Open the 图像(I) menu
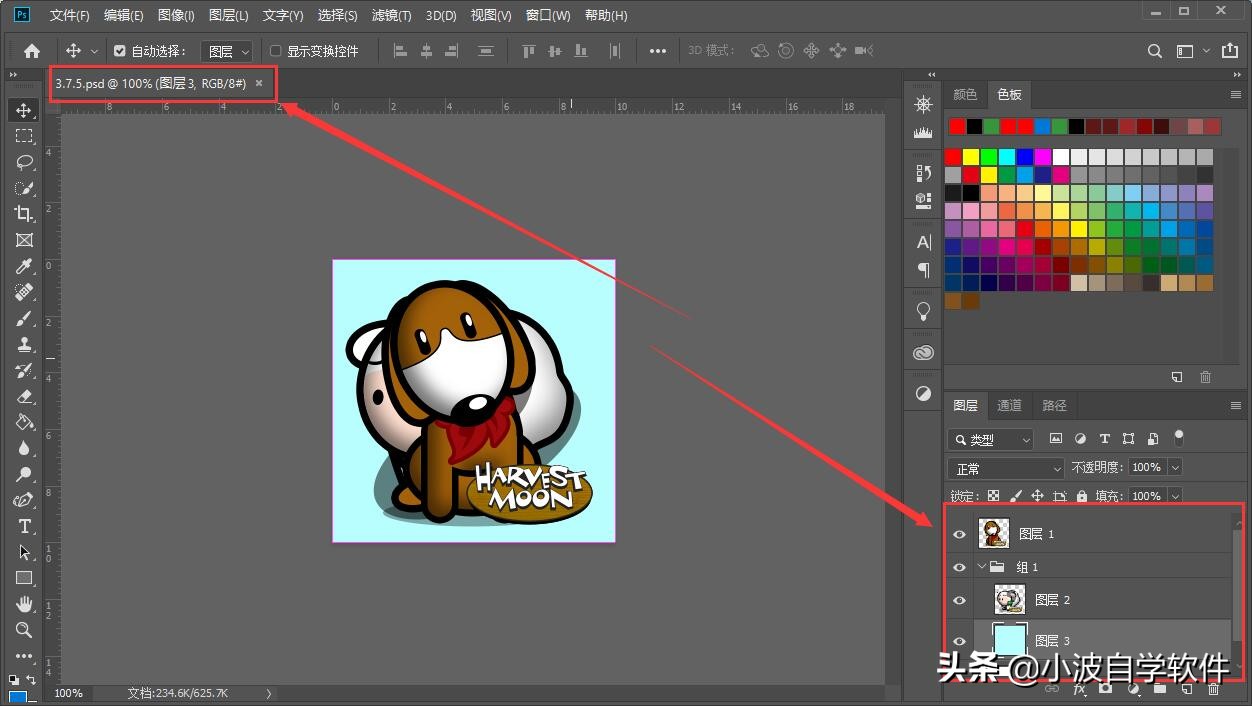The width and height of the screenshot is (1252, 706). [176, 15]
